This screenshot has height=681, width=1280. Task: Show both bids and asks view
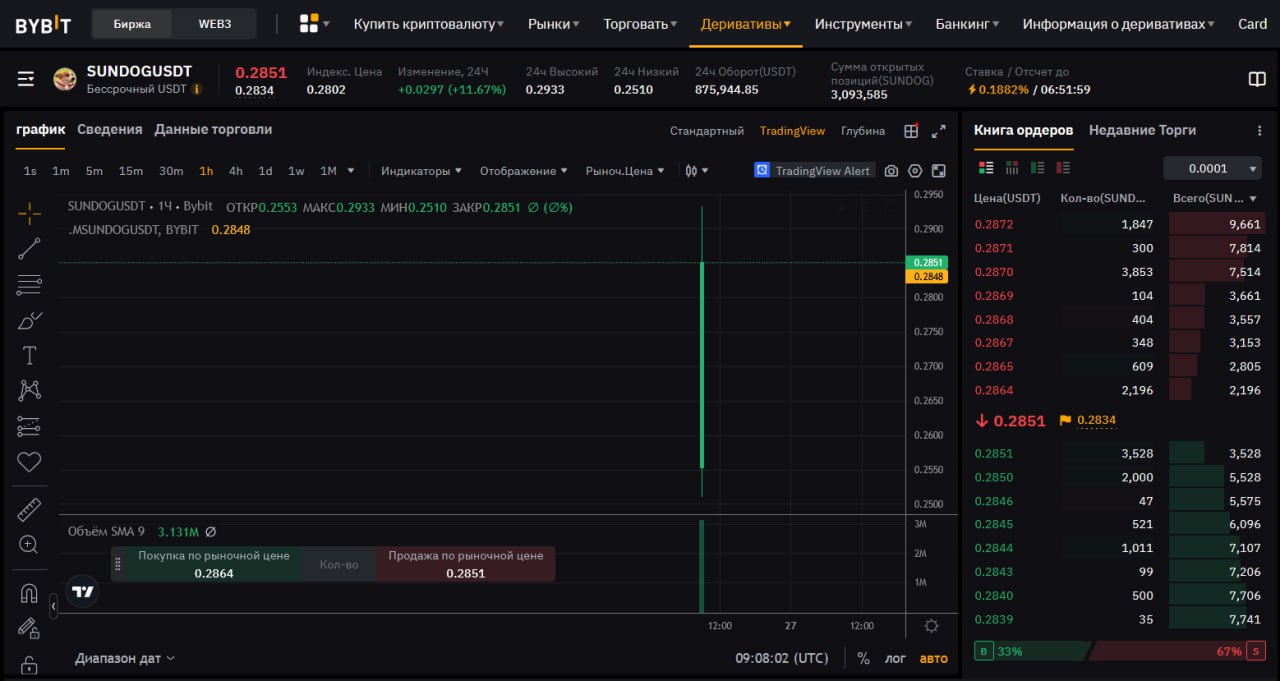(986, 168)
